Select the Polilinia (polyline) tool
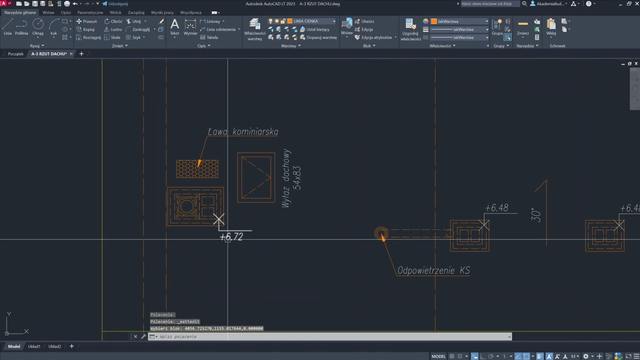This screenshot has width=640, height=360. coord(22,27)
